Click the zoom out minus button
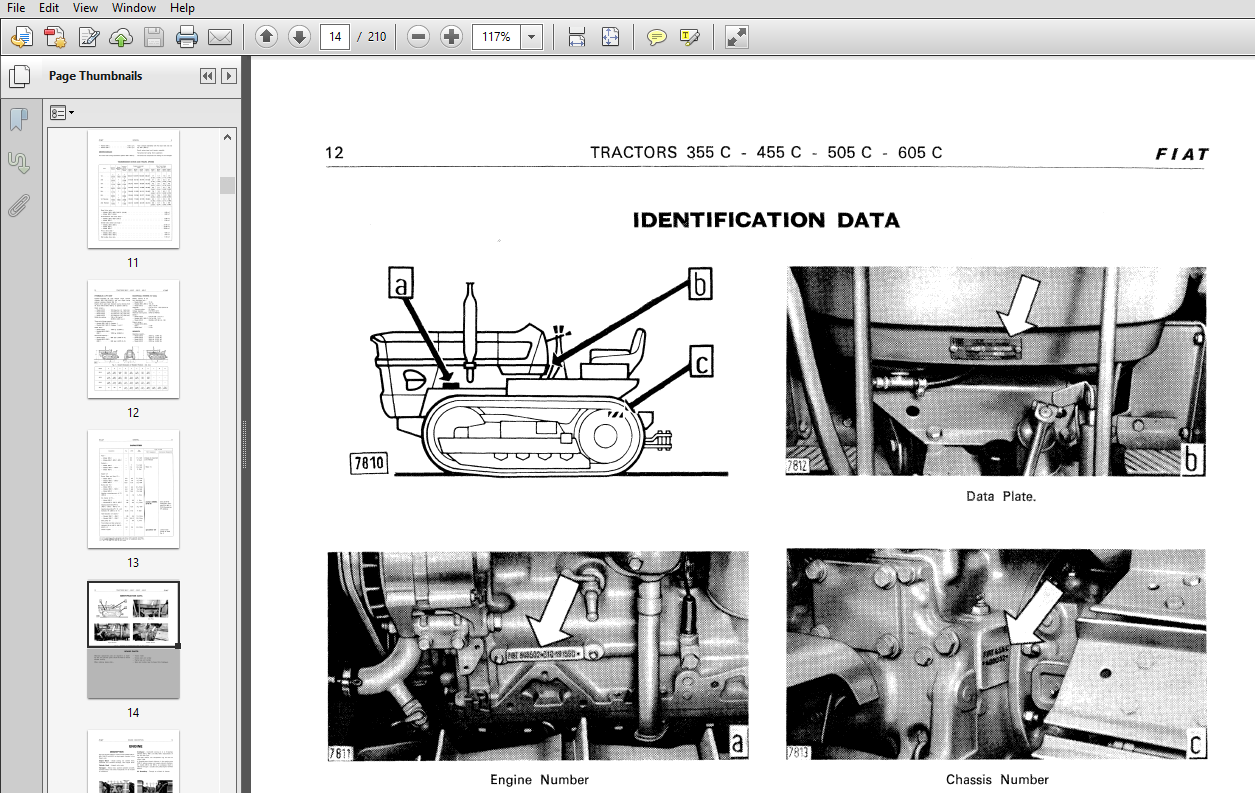 click(419, 37)
